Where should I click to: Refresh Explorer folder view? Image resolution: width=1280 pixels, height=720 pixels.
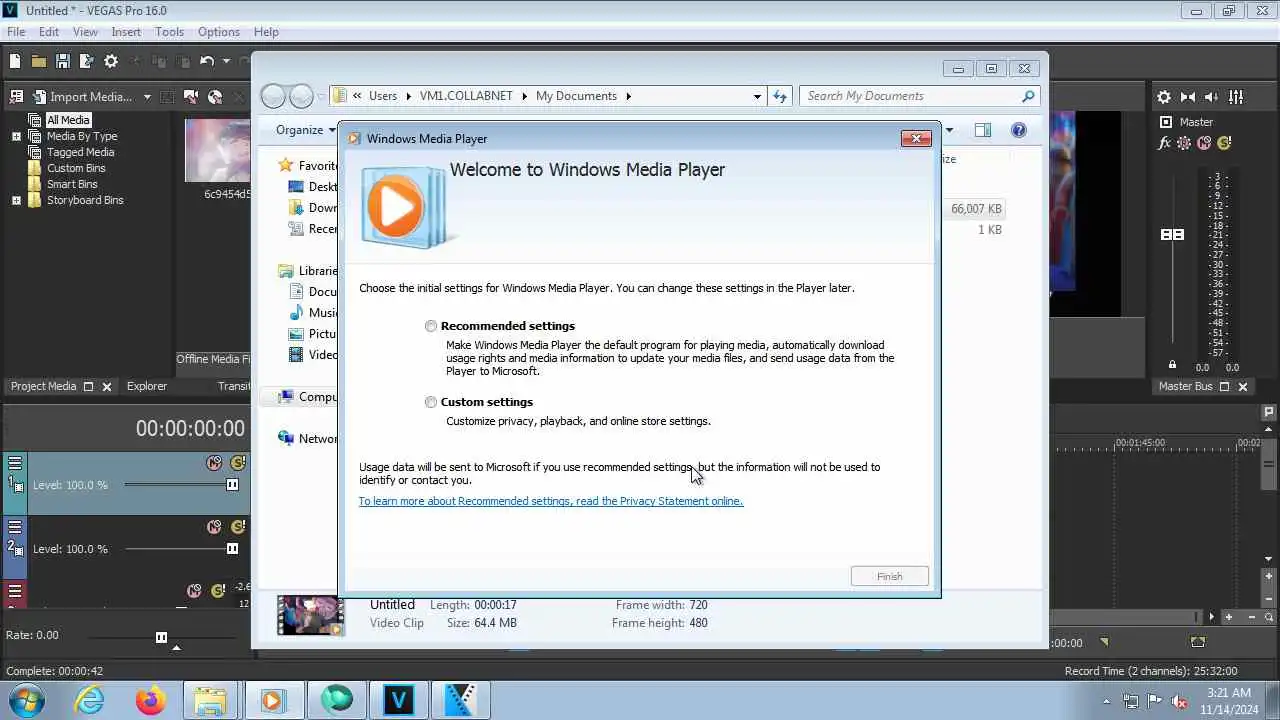(x=781, y=96)
